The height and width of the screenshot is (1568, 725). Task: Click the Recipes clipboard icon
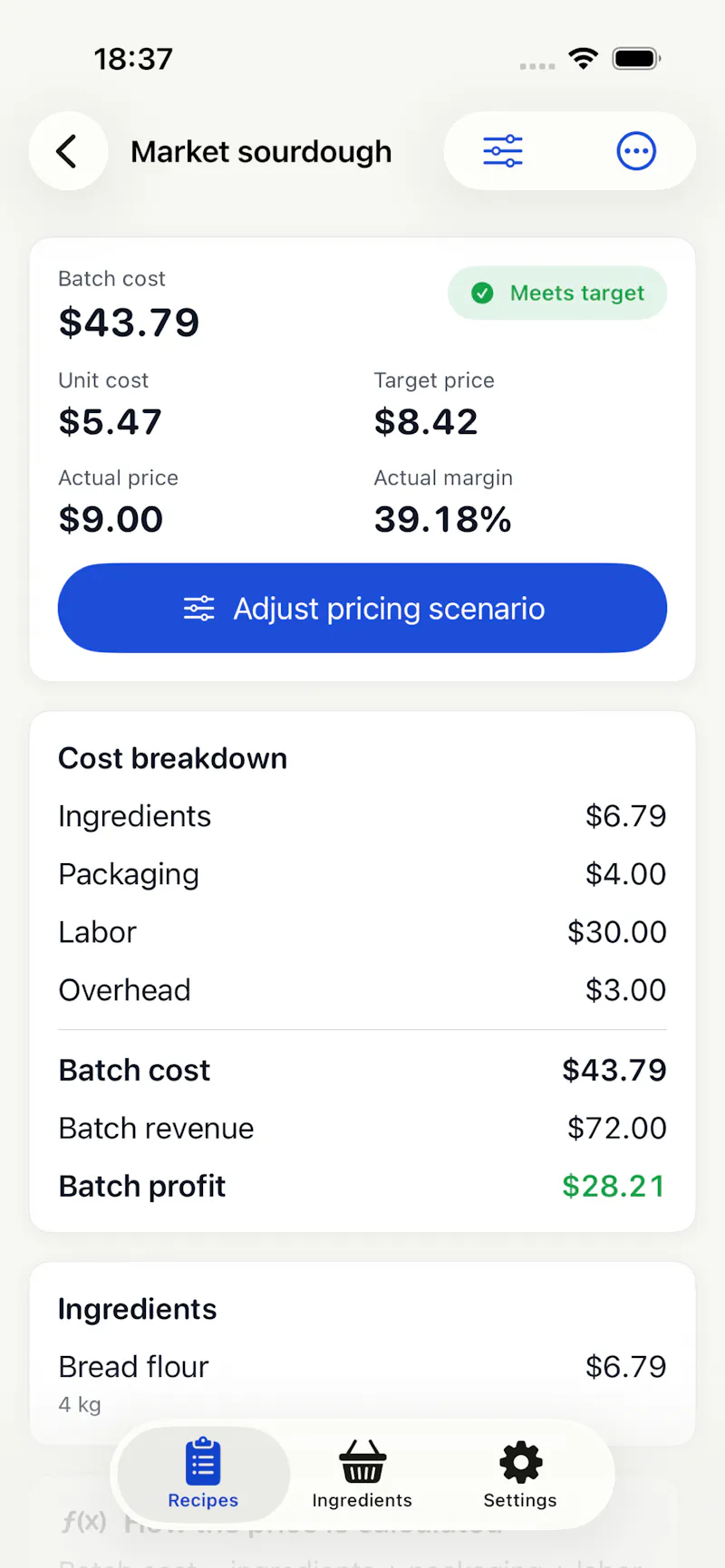coord(203,1461)
